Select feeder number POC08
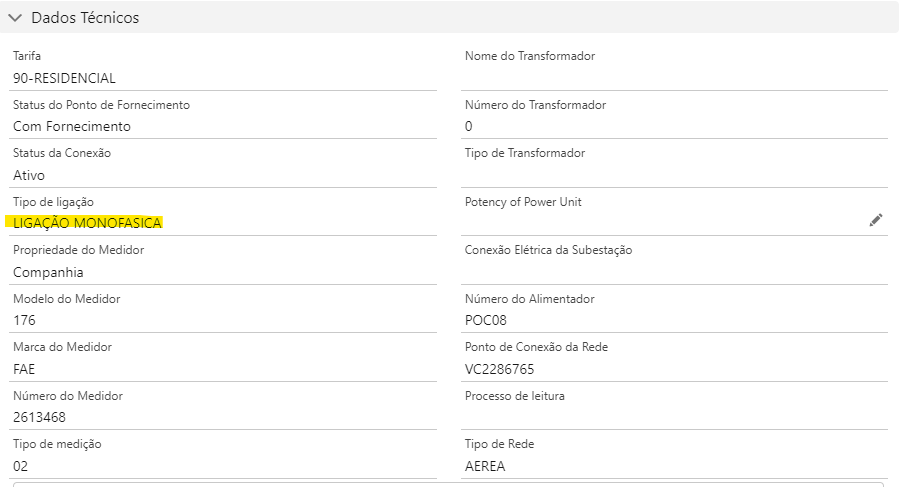Image resolution: width=903 pixels, height=487 pixels. coord(487,320)
